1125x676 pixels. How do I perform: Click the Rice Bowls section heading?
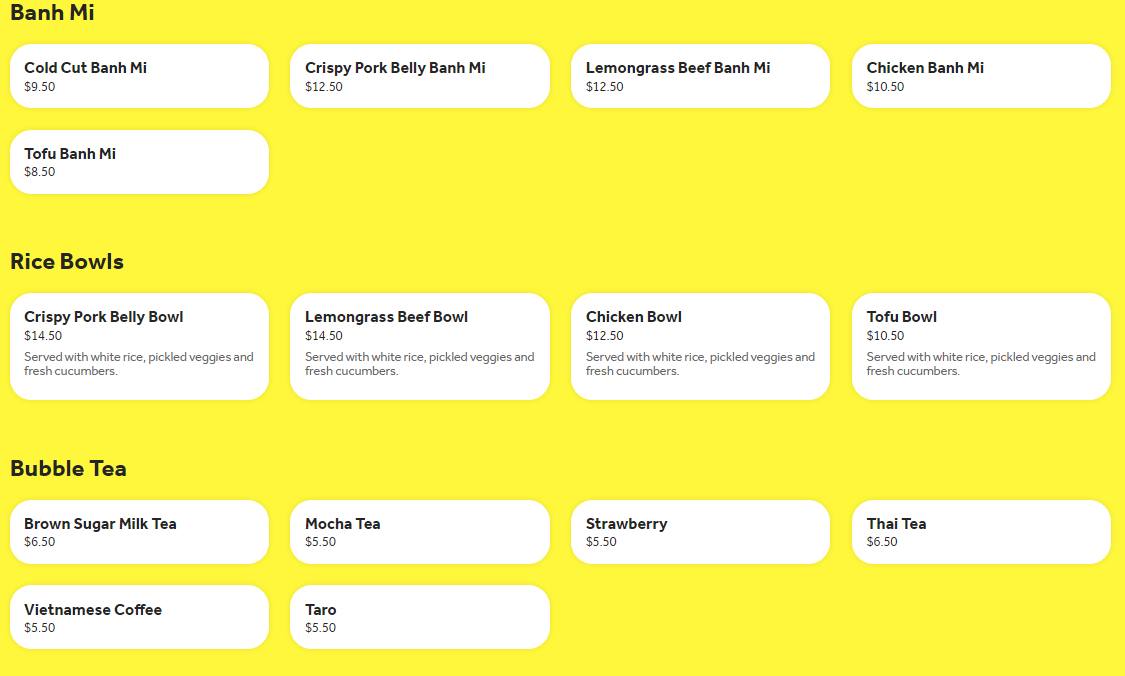click(66, 261)
